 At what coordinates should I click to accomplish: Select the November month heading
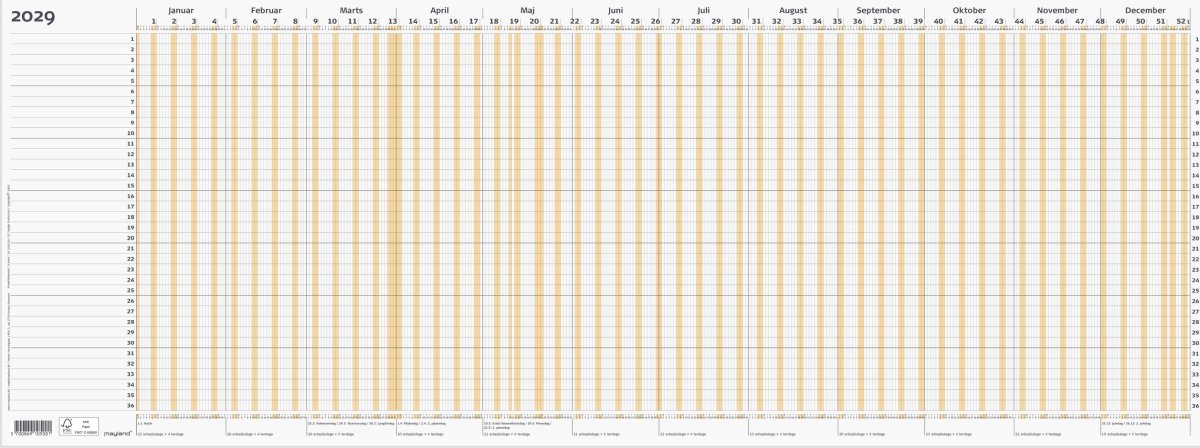tap(1057, 8)
